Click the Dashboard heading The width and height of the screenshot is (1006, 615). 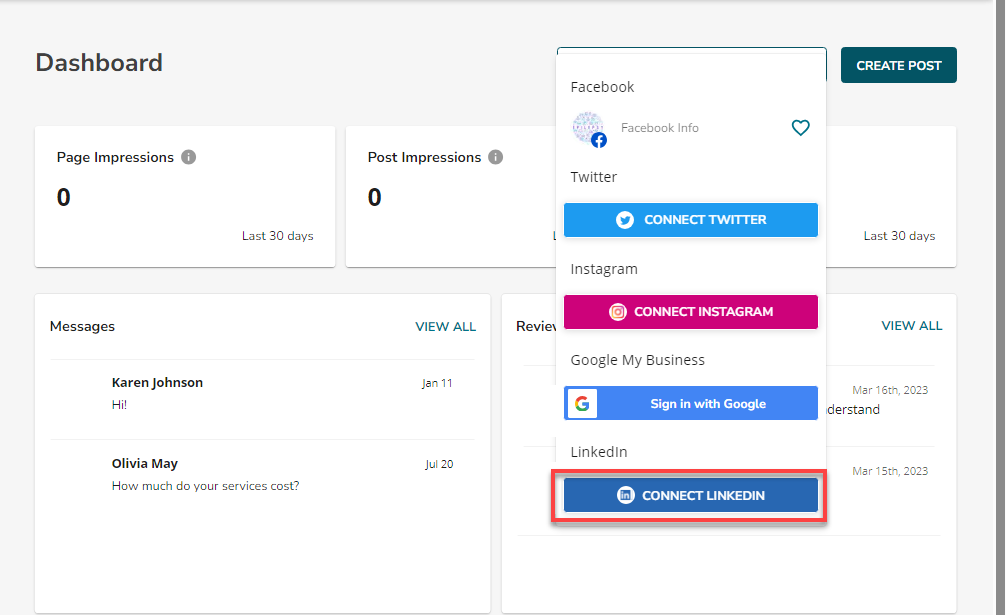[x=99, y=63]
